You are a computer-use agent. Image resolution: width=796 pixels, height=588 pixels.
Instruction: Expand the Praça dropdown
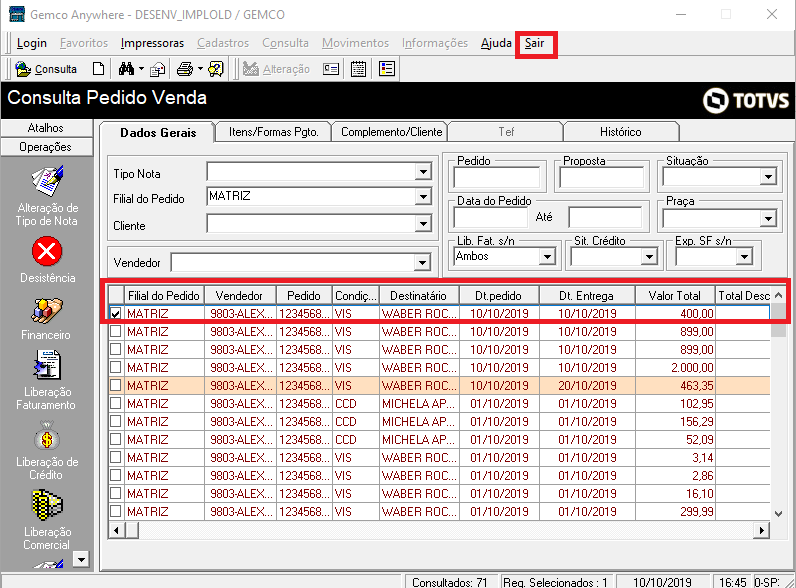769,218
